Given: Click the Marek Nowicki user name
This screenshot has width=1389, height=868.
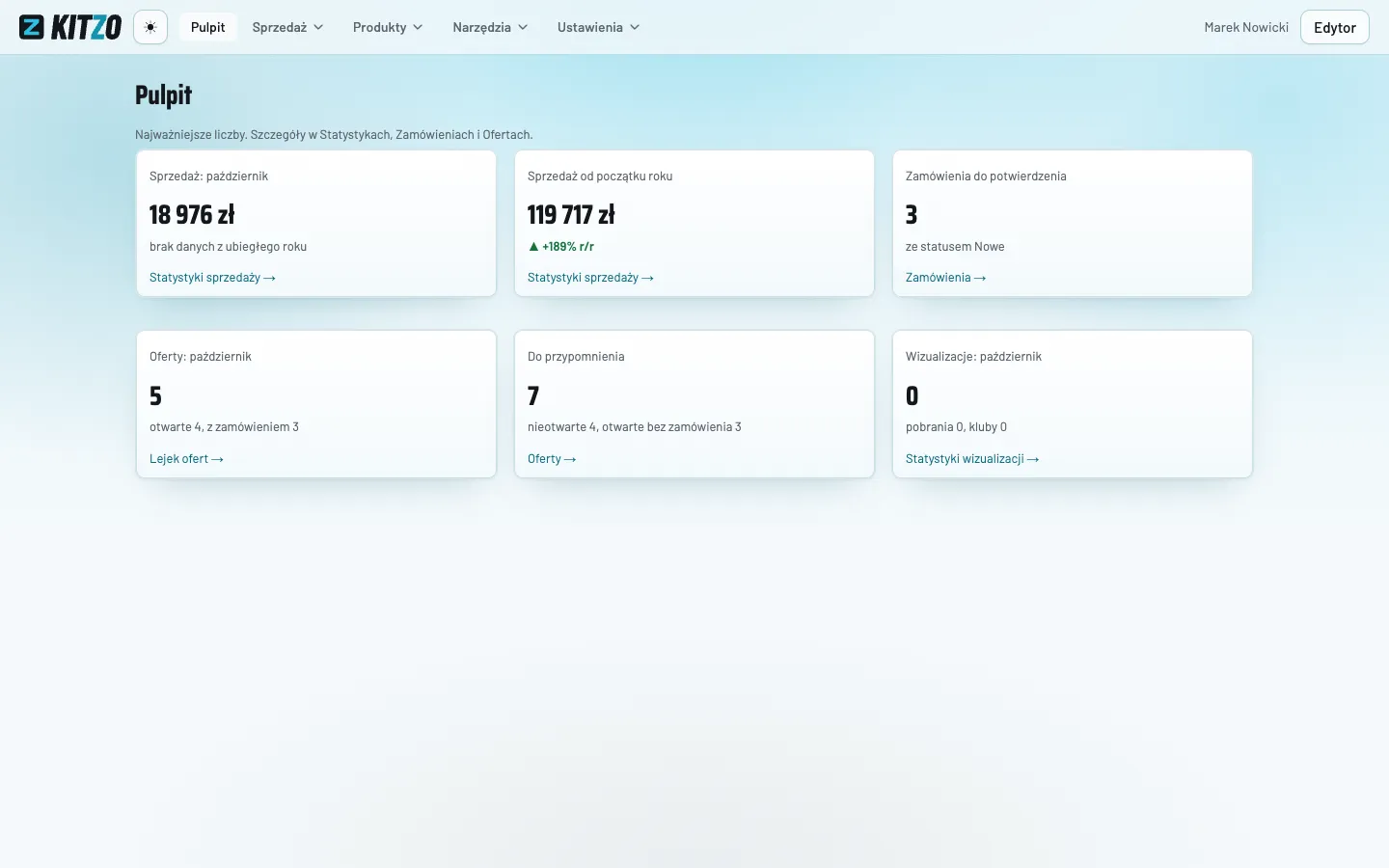Looking at the screenshot, I should [1246, 27].
